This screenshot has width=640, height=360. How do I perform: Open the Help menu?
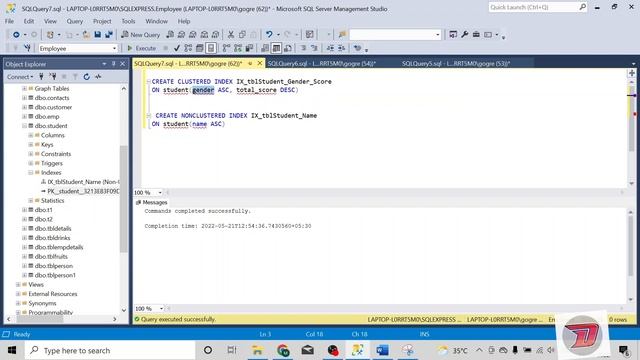click(x=184, y=21)
